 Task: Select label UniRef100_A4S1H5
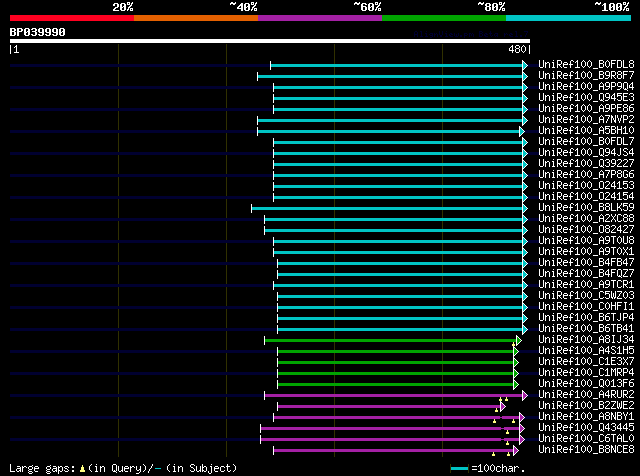586,351
